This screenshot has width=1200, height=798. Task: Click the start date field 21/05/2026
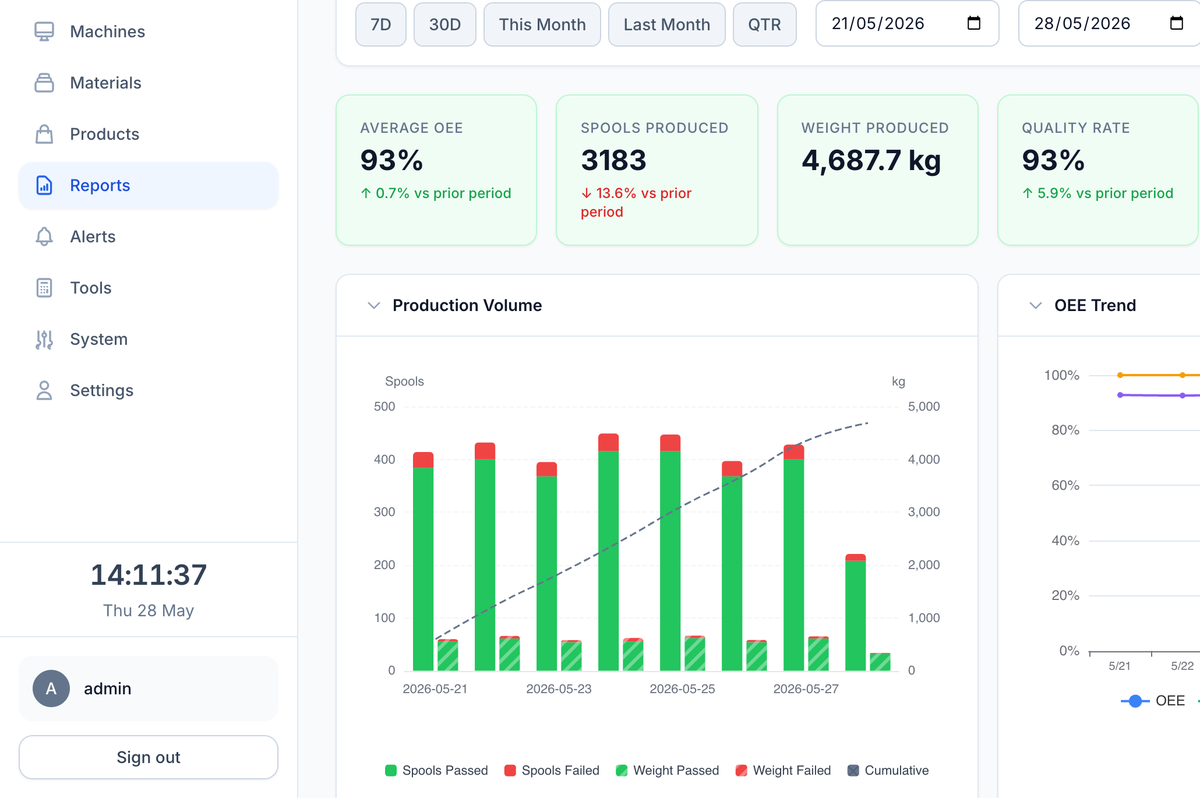coord(907,24)
